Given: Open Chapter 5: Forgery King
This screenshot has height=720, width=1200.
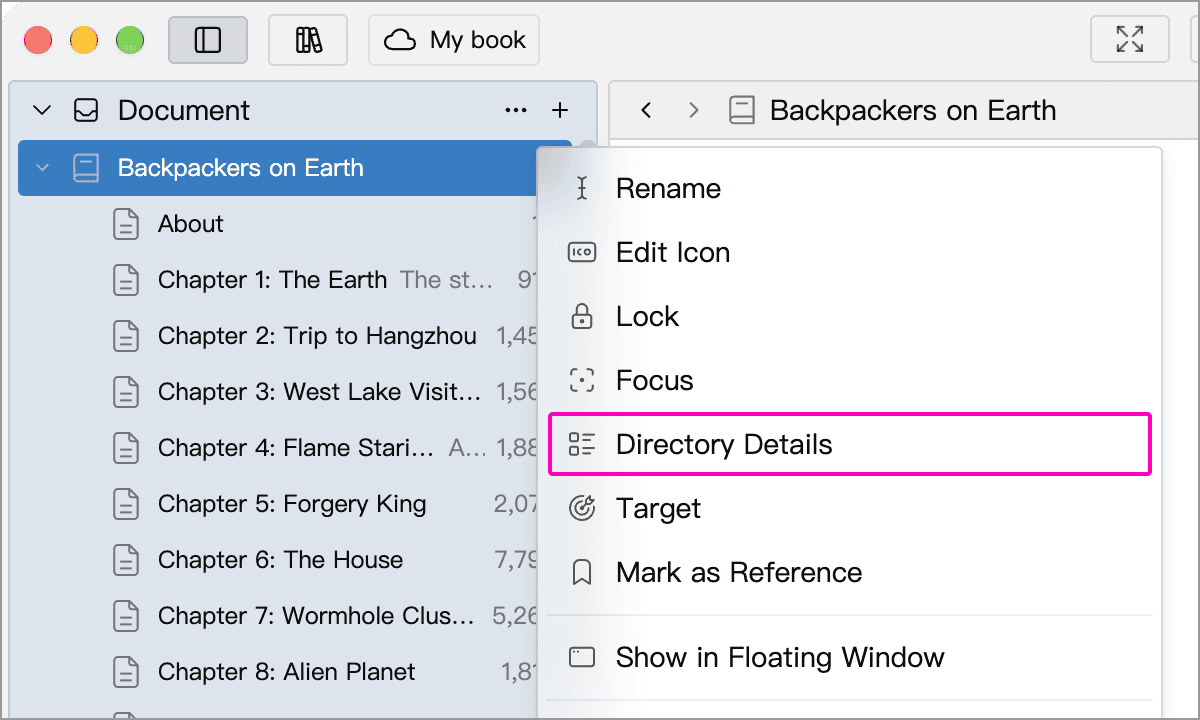Looking at the screenshot, I should pos(292,504).
